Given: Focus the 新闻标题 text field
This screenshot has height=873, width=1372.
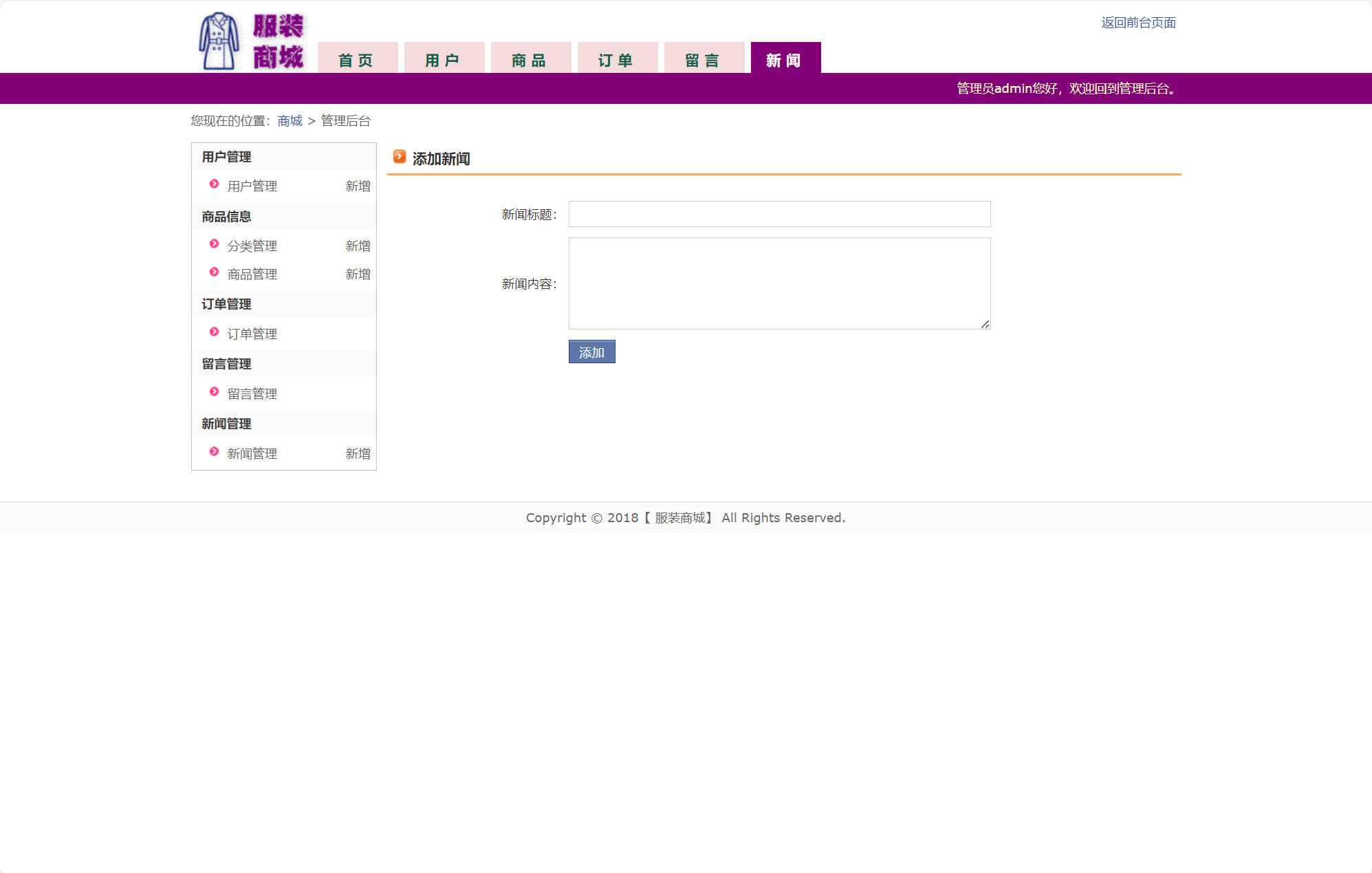Looking at the screenshot, I should click(779, 214).
